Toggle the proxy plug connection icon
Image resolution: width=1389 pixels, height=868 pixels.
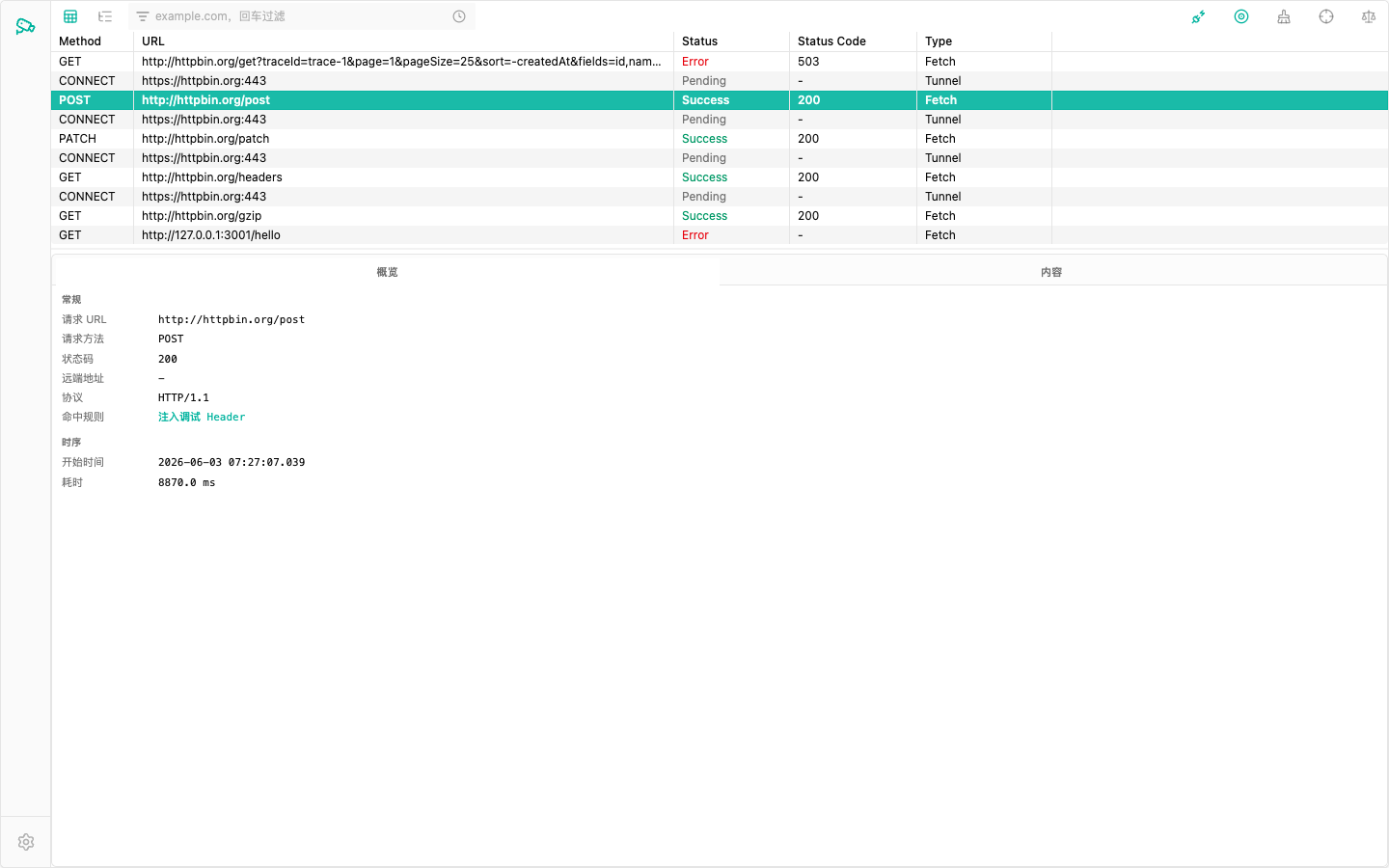pos(1198,16)
